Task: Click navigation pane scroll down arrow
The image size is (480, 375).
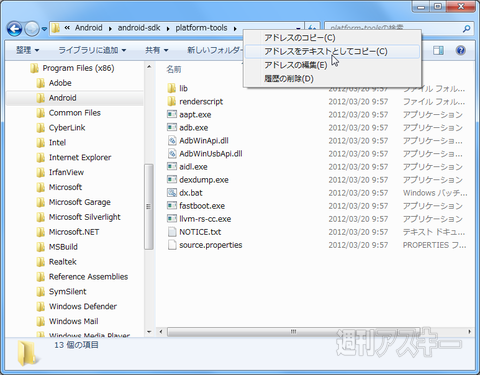Action: pyautogui.click(x=149, y=332)
